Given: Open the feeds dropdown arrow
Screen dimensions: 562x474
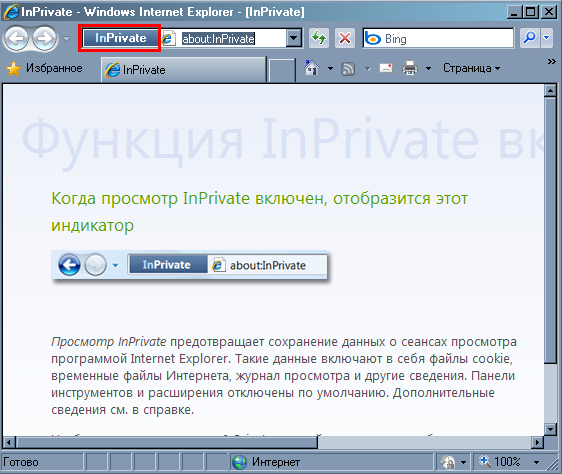Looking at the screenshot, I should 367,68.
